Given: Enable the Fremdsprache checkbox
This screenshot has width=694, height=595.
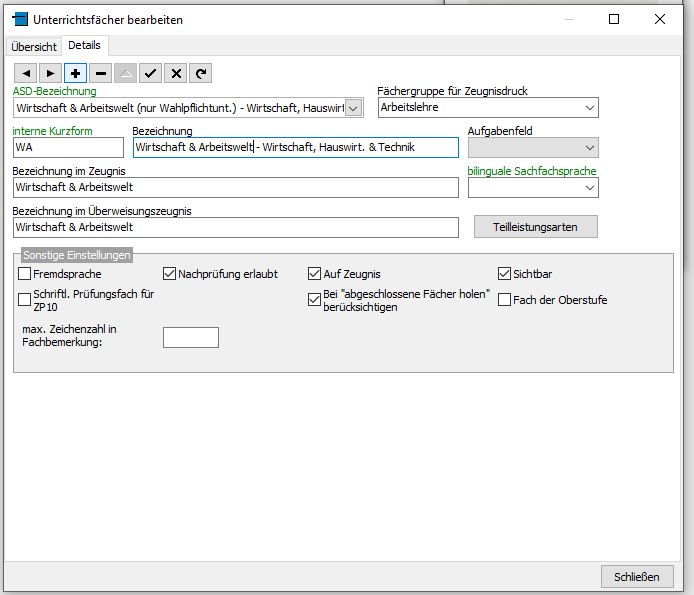Looking at the screenshot, I should click(24, 274).
